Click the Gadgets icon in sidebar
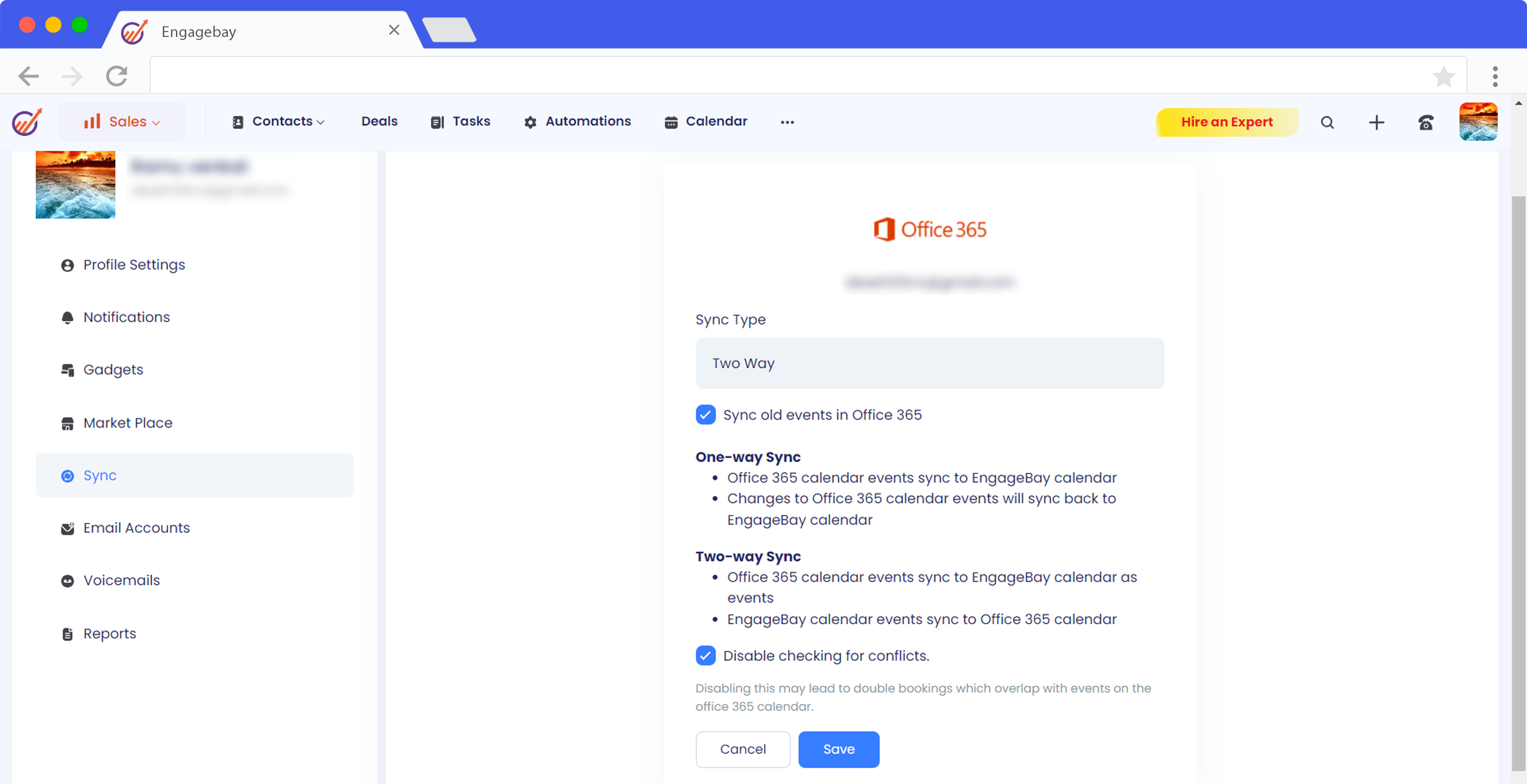Viewport: 1527px width, 784px height. click(x=67, y=370)
